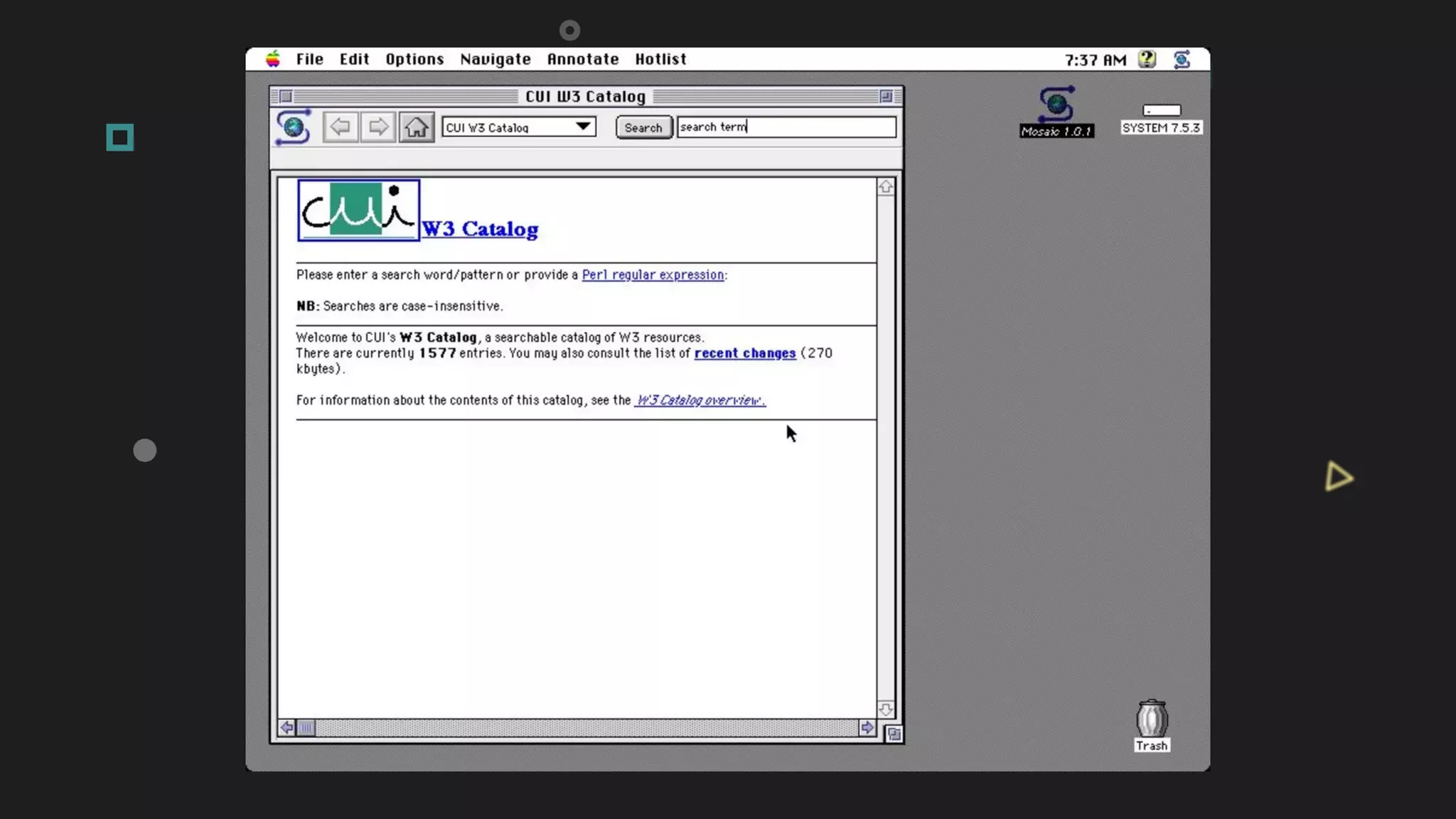Expand the CUI W3 Catalog history dropdown
Screen dimensions: 1456x819
pos(582,127)
